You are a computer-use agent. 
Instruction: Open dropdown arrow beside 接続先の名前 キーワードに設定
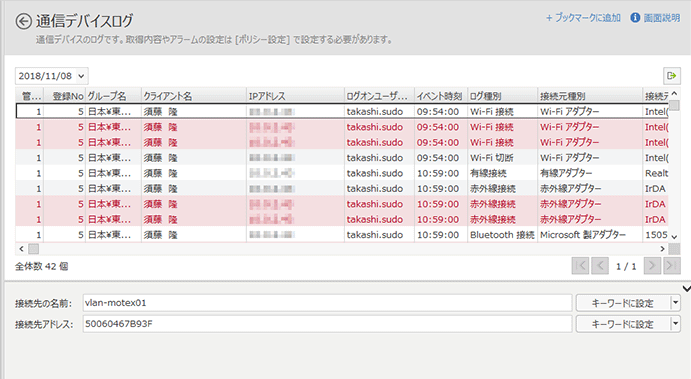click(x=675, y=303)
